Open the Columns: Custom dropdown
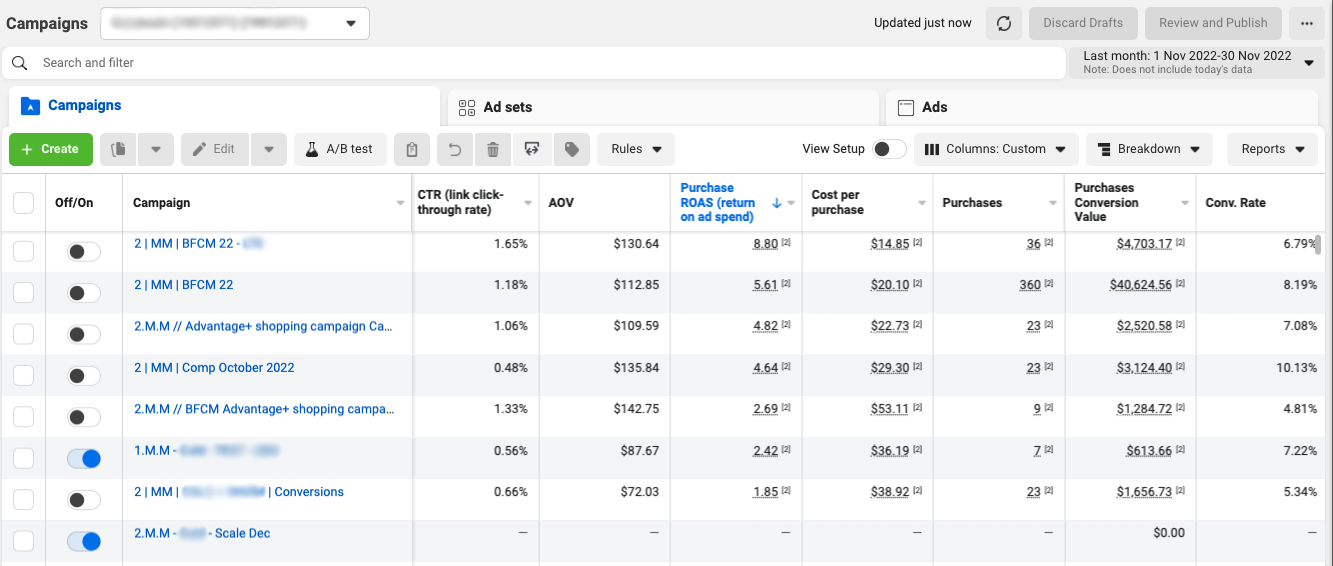 pos(996,149)
